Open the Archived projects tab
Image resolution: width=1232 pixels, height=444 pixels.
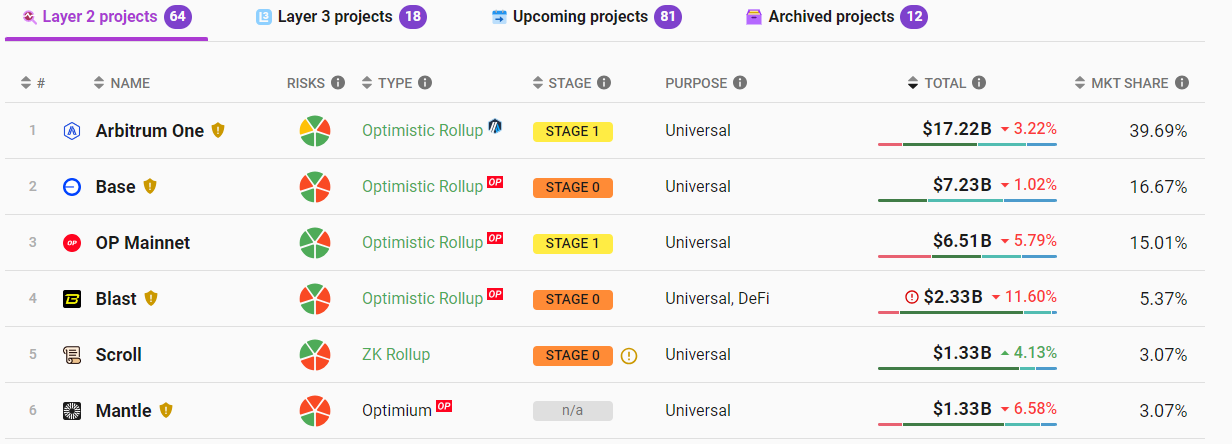pyautogui.click(x=830, y=17)
